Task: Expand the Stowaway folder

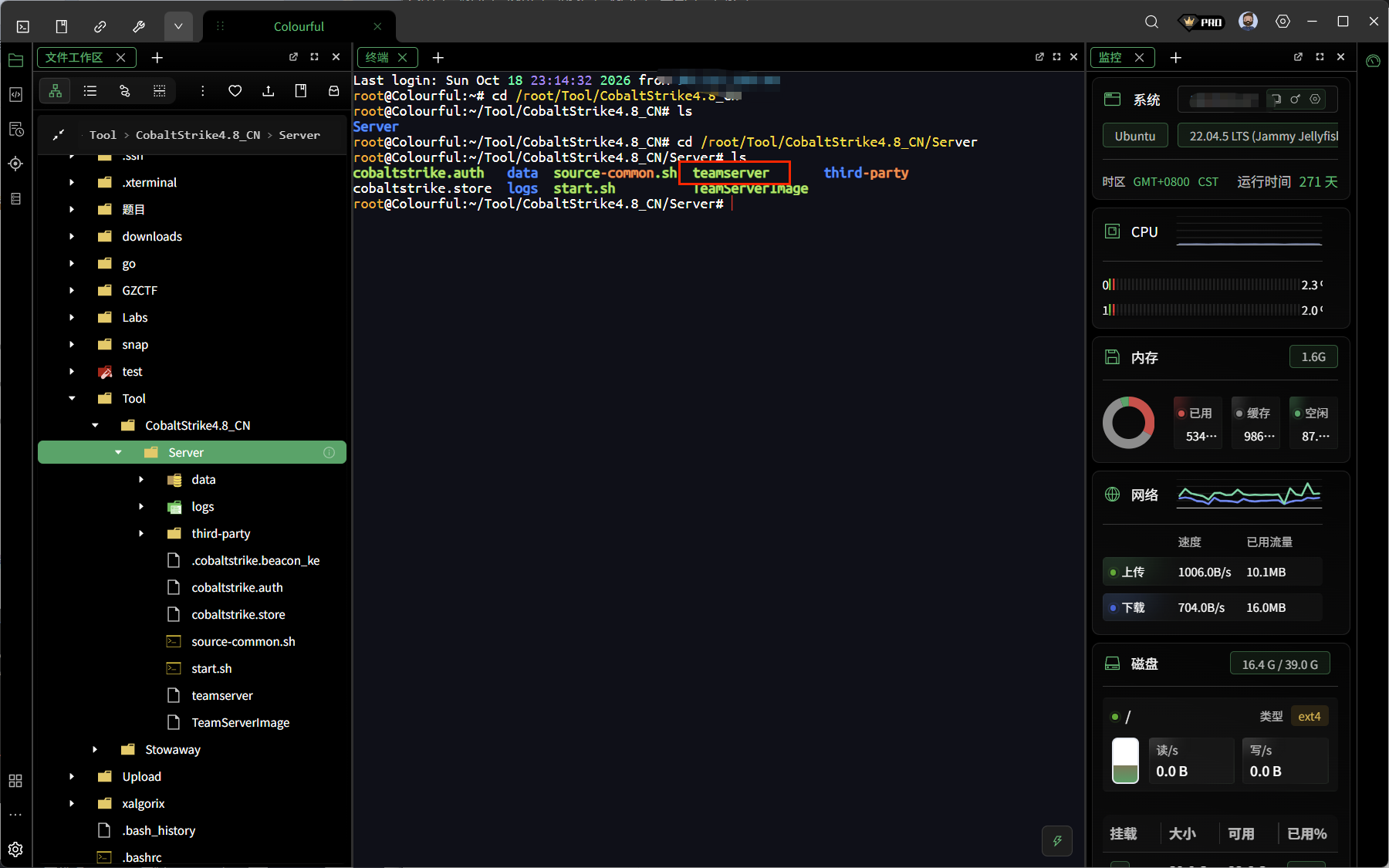Action: 95,750
